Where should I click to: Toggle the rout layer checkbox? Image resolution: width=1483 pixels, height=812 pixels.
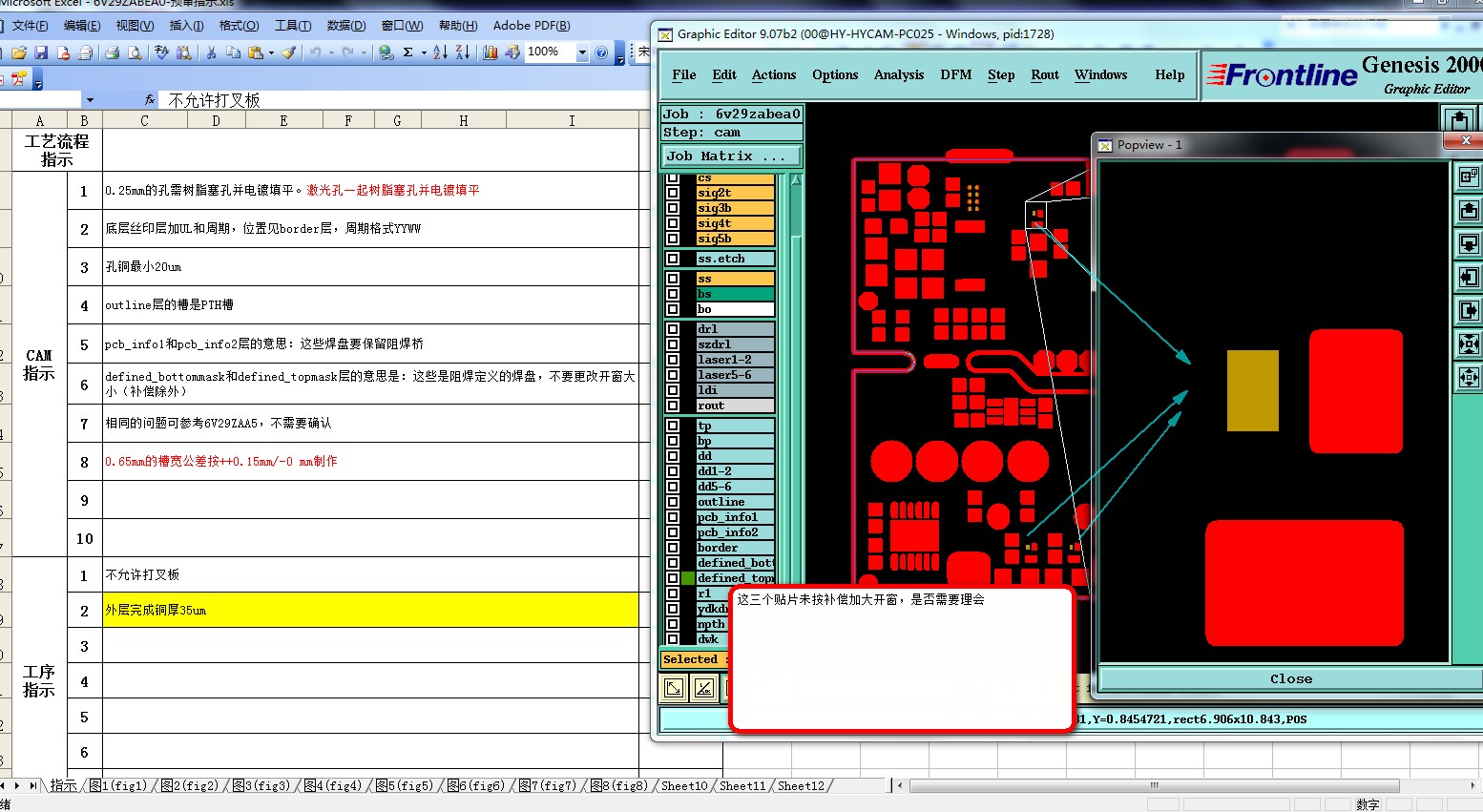(x=673, y=406)
